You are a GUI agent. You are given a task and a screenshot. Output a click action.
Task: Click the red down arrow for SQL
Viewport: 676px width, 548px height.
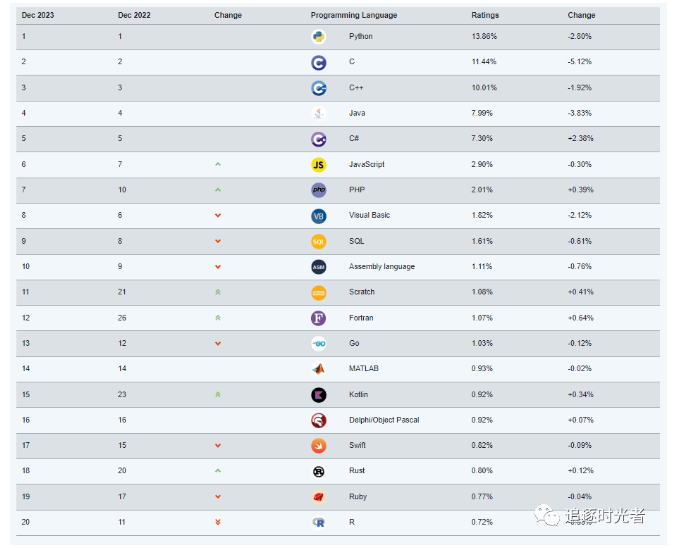218,241
